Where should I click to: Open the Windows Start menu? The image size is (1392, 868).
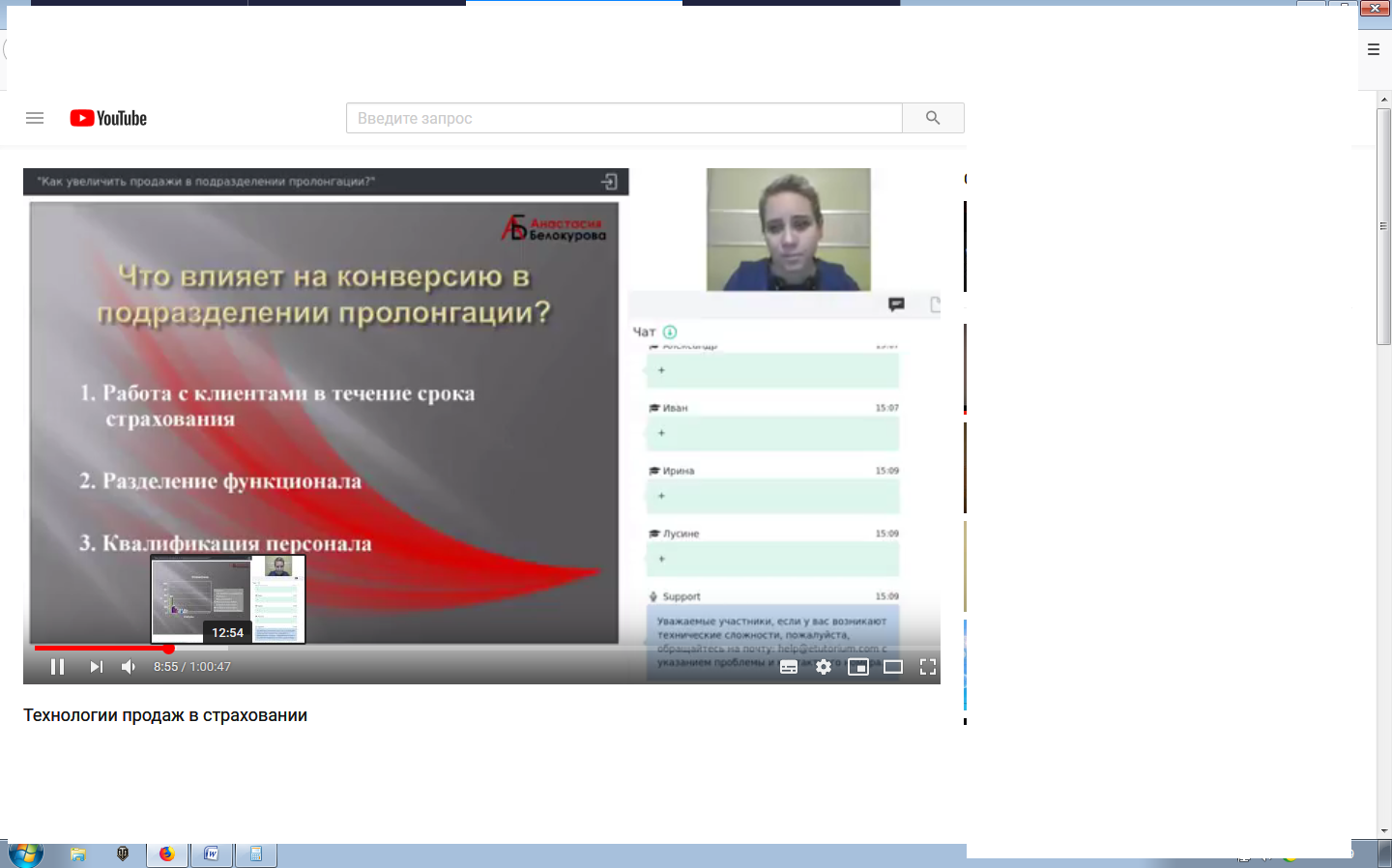26,854
